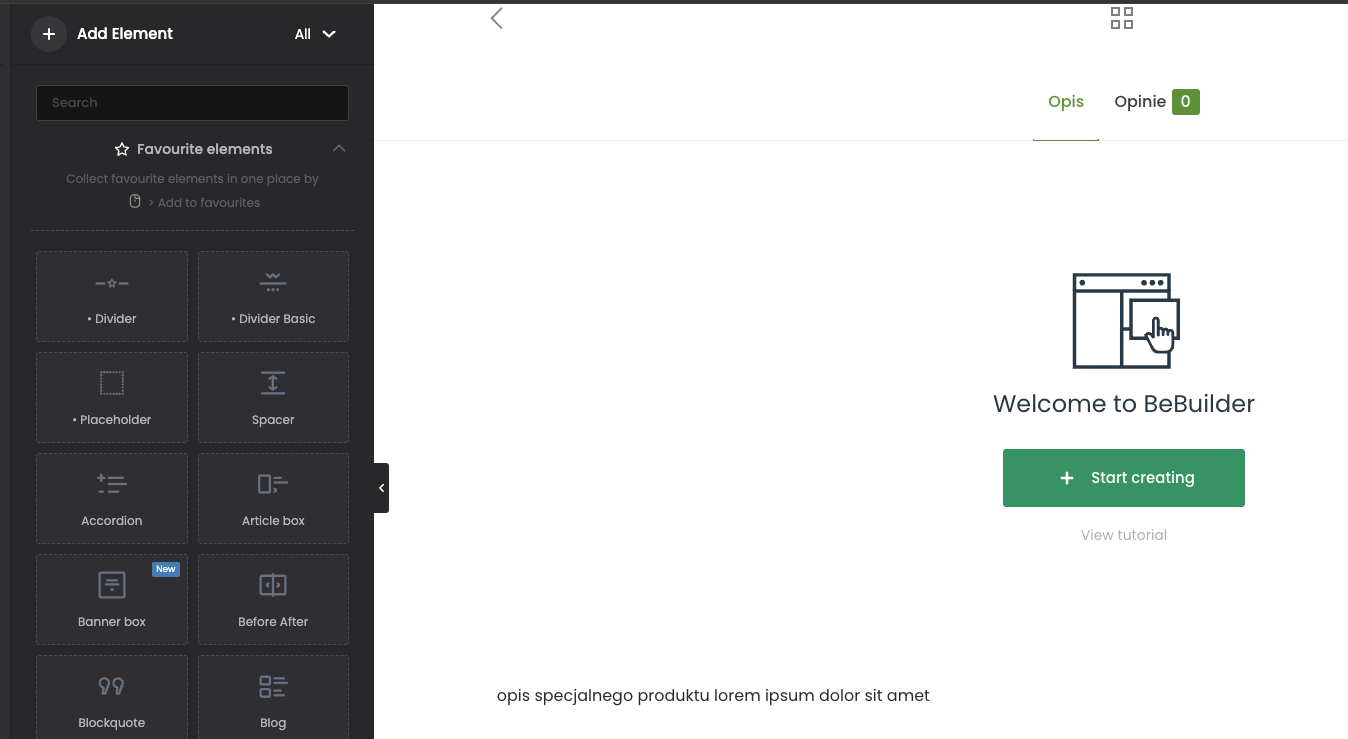
Task: Go back with the left chevron
Action: coord(496,18)
